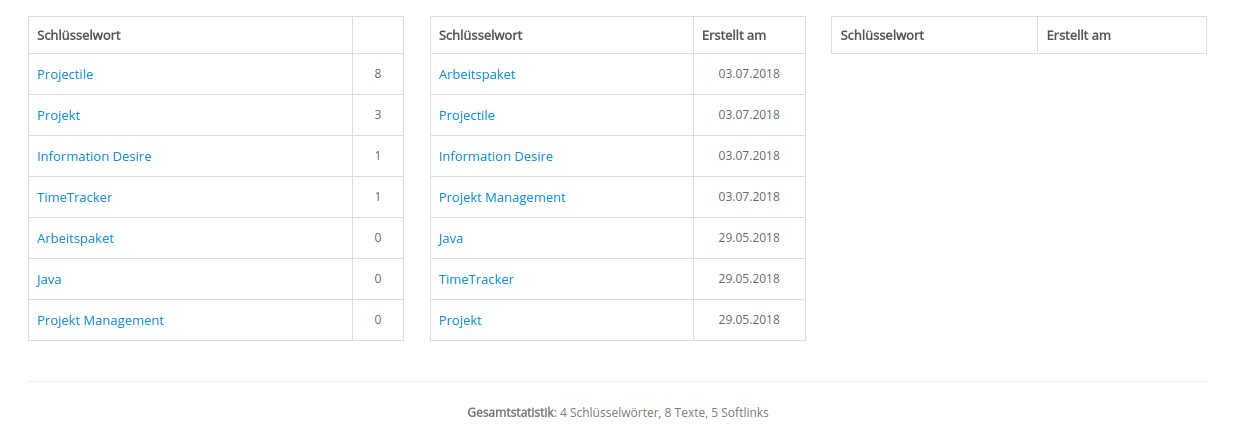
Task: Select Projekt Management in the dated table
Action: [x=502, y=197]
